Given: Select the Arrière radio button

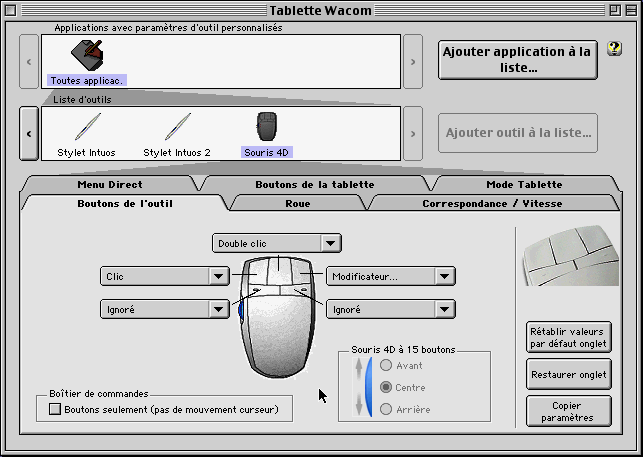Looking at the screenshot, I should pyautogui.click(x=386, y=409).
